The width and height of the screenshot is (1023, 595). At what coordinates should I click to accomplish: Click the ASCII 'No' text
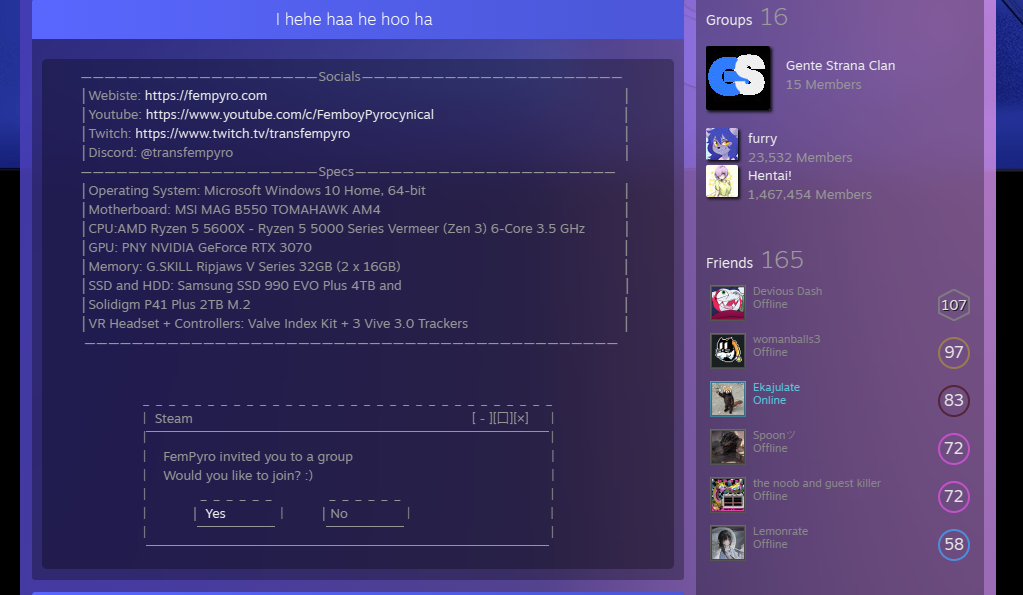pos(339,513)
